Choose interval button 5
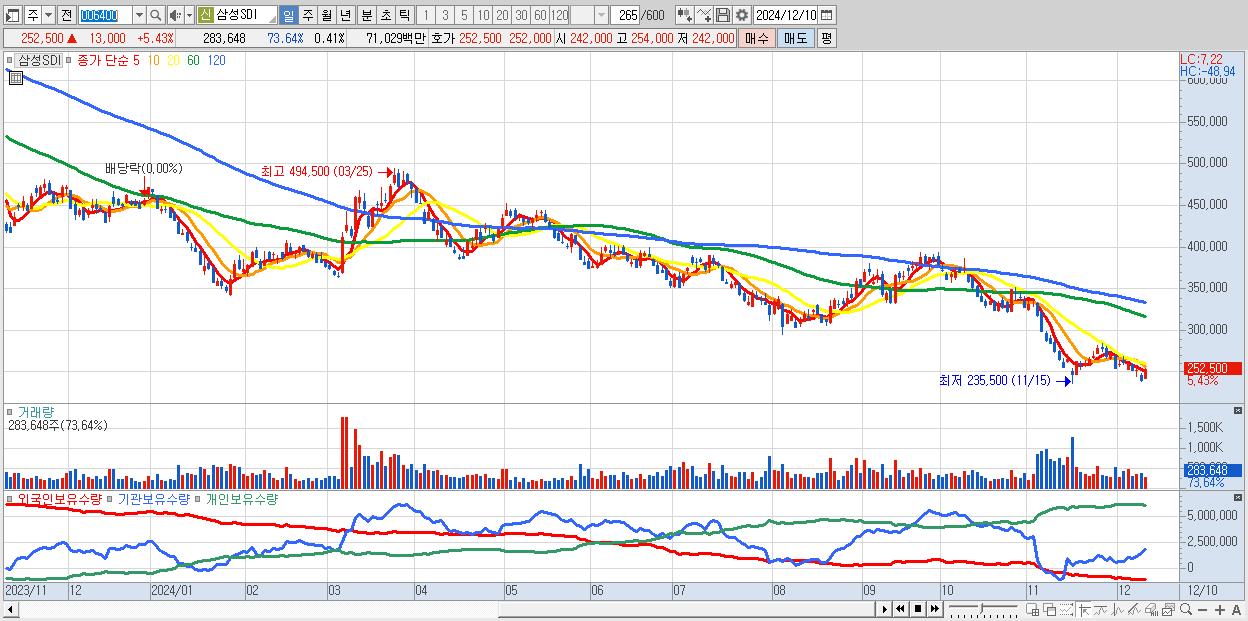This screenshot has height=621, width=1248. pyautogui.click(x=464, y=15)
